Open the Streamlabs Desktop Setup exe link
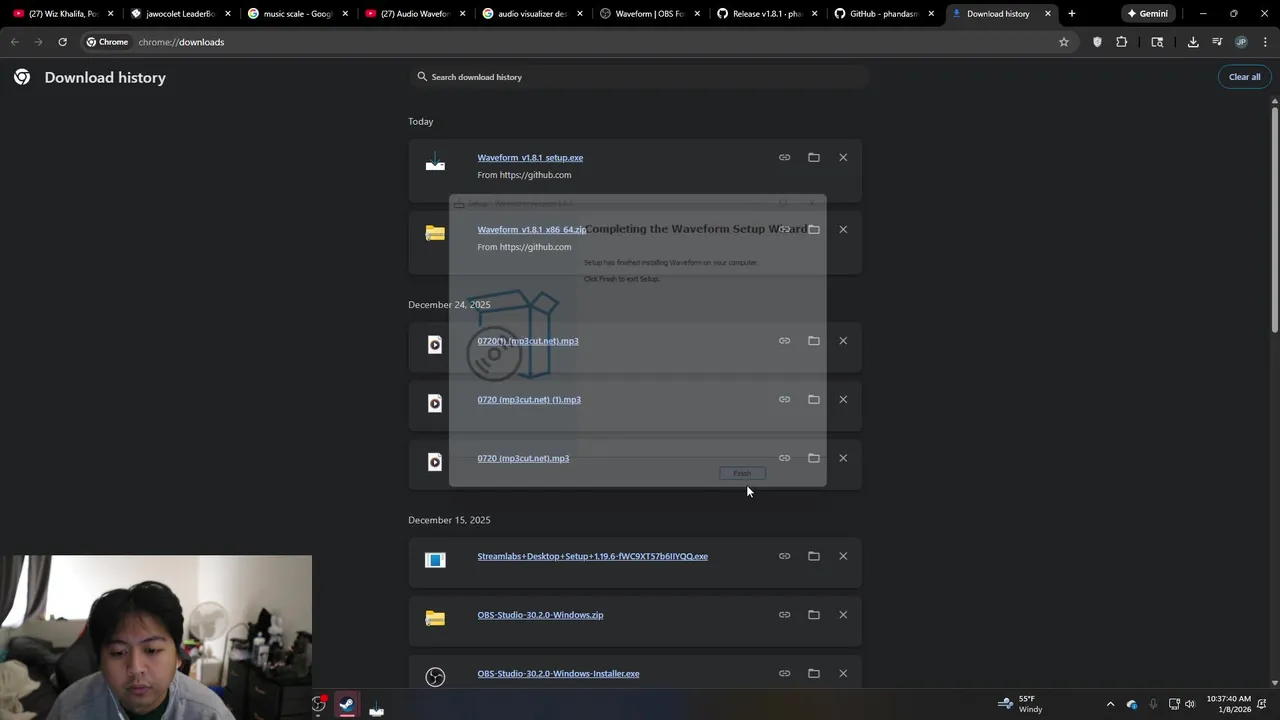 [x=592, y=556]
